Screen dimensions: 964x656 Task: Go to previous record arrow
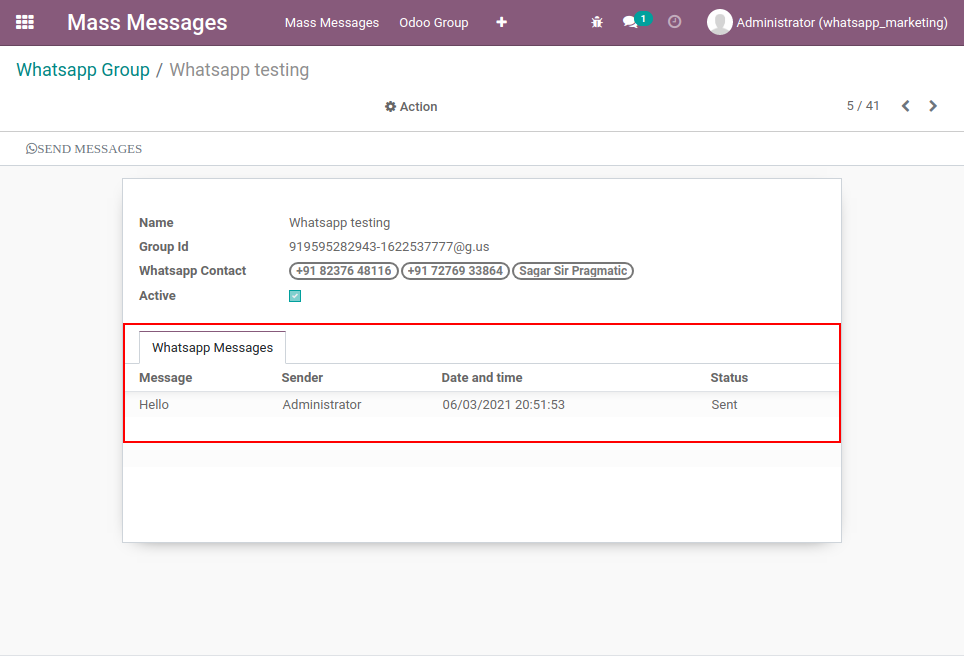pyautogui.click(x=906, y=106)
